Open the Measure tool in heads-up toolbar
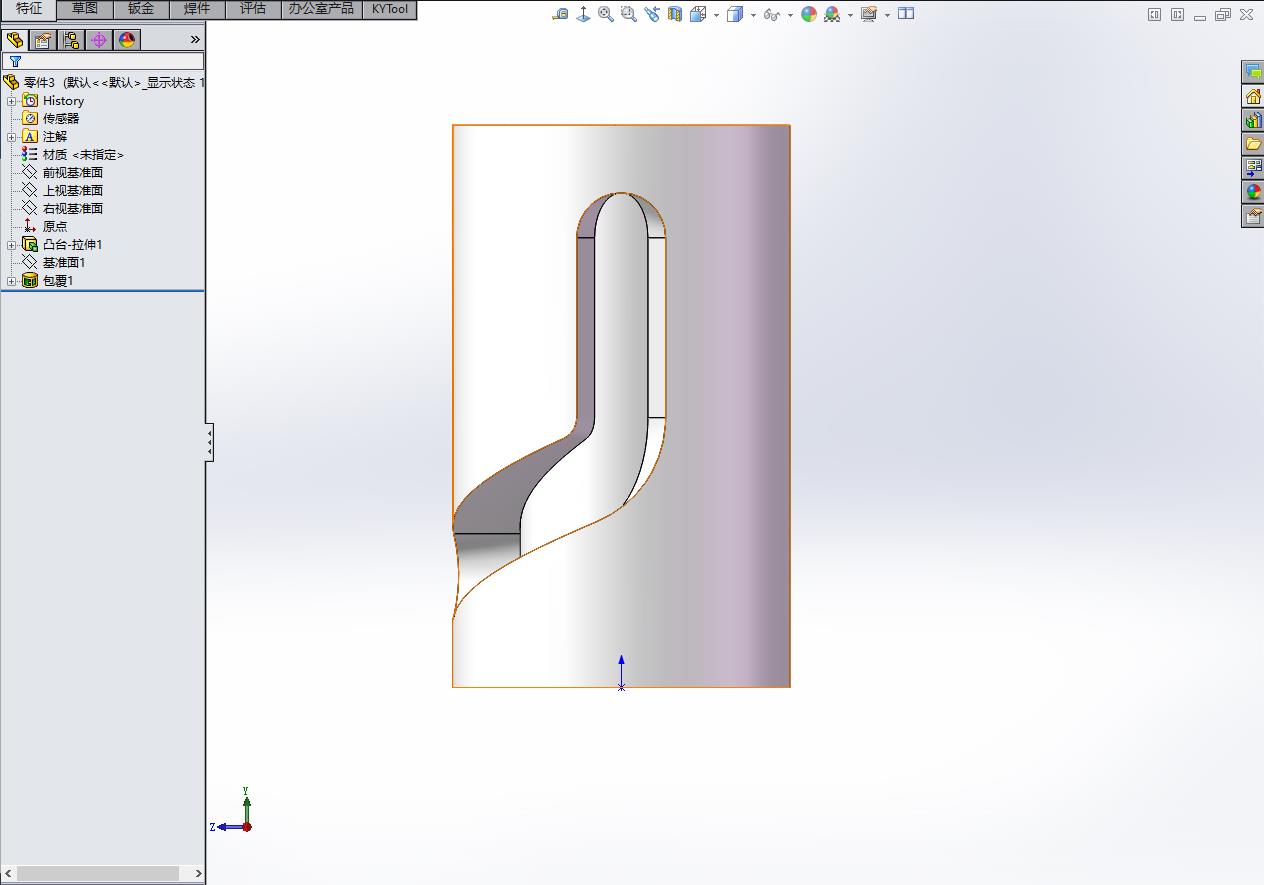 click(561, 14)
